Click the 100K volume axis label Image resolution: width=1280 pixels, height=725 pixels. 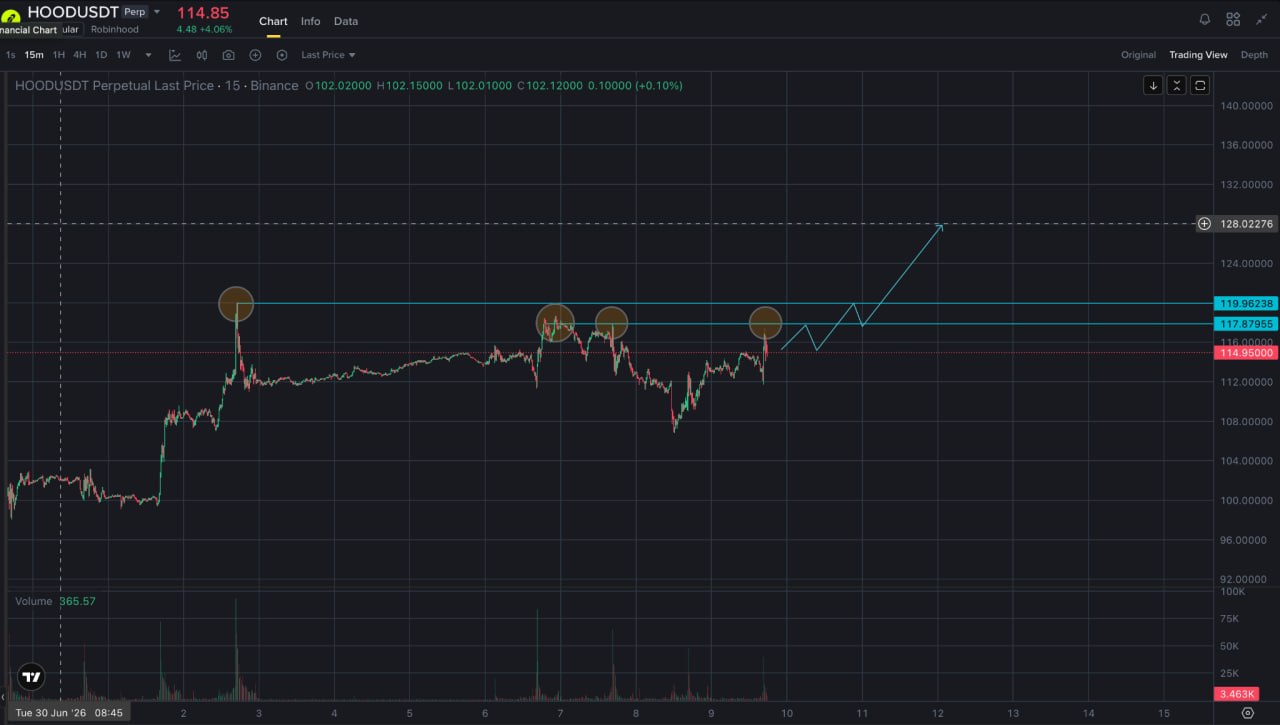1233,592
